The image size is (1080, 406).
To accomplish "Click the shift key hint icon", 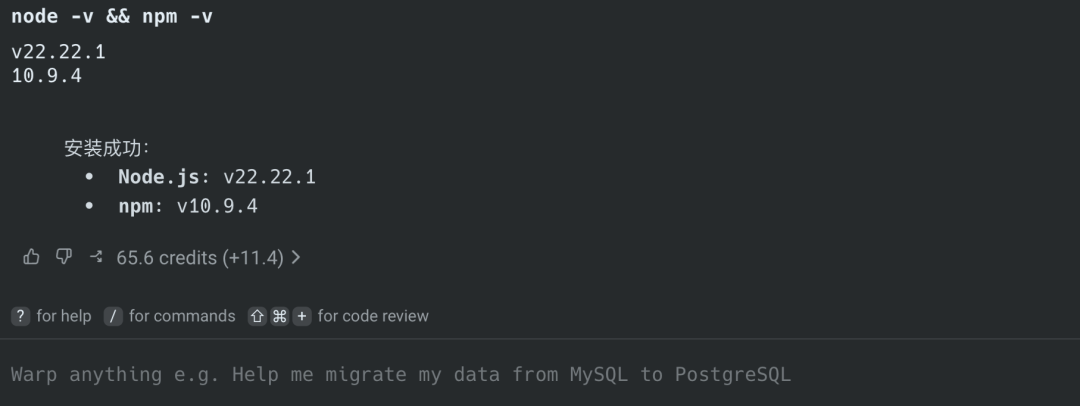I will click(x=257, y=316).
